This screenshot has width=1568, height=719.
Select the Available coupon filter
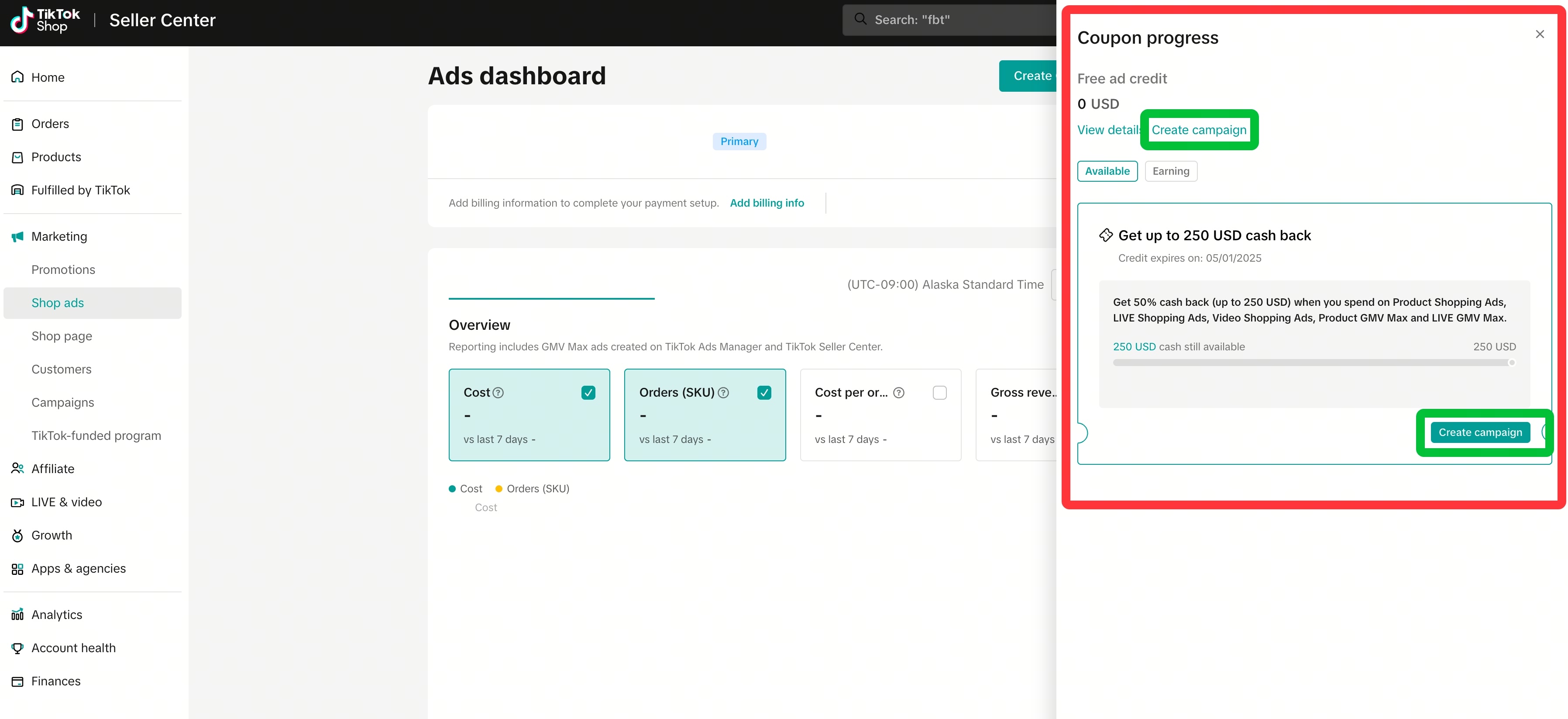click(1107, 171)
